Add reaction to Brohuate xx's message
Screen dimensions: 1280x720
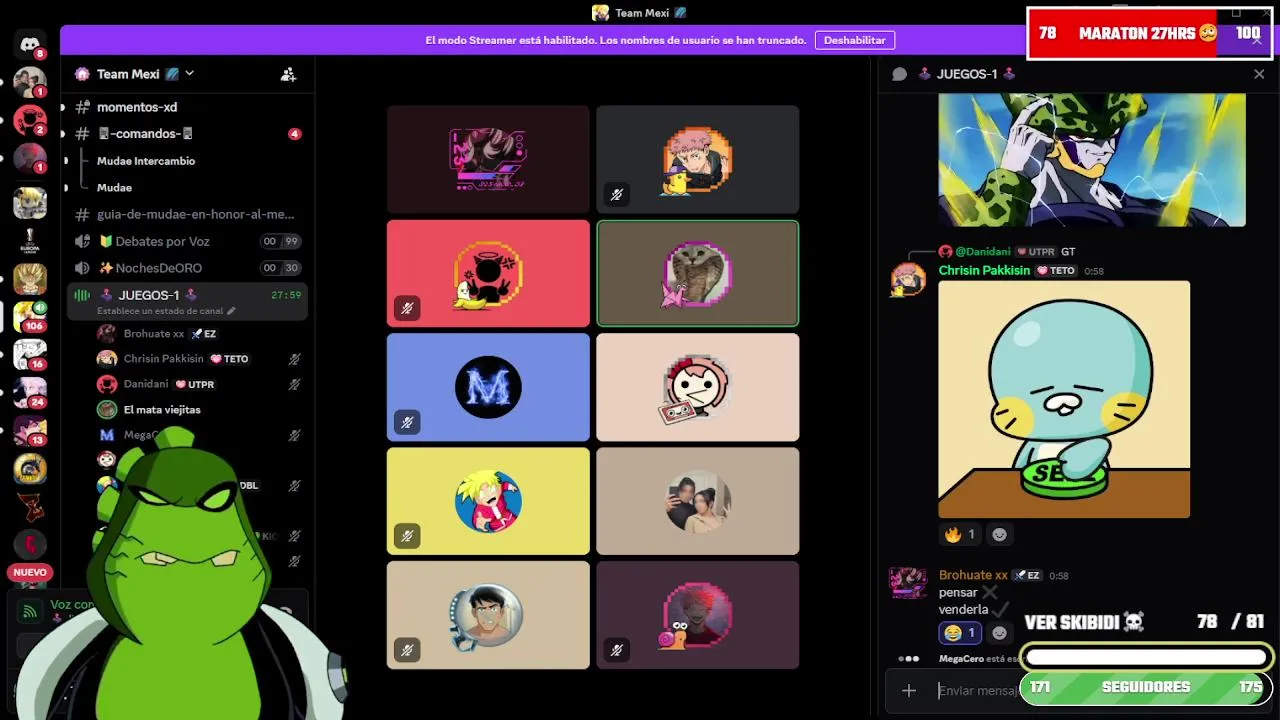click(x=999, y=633)
